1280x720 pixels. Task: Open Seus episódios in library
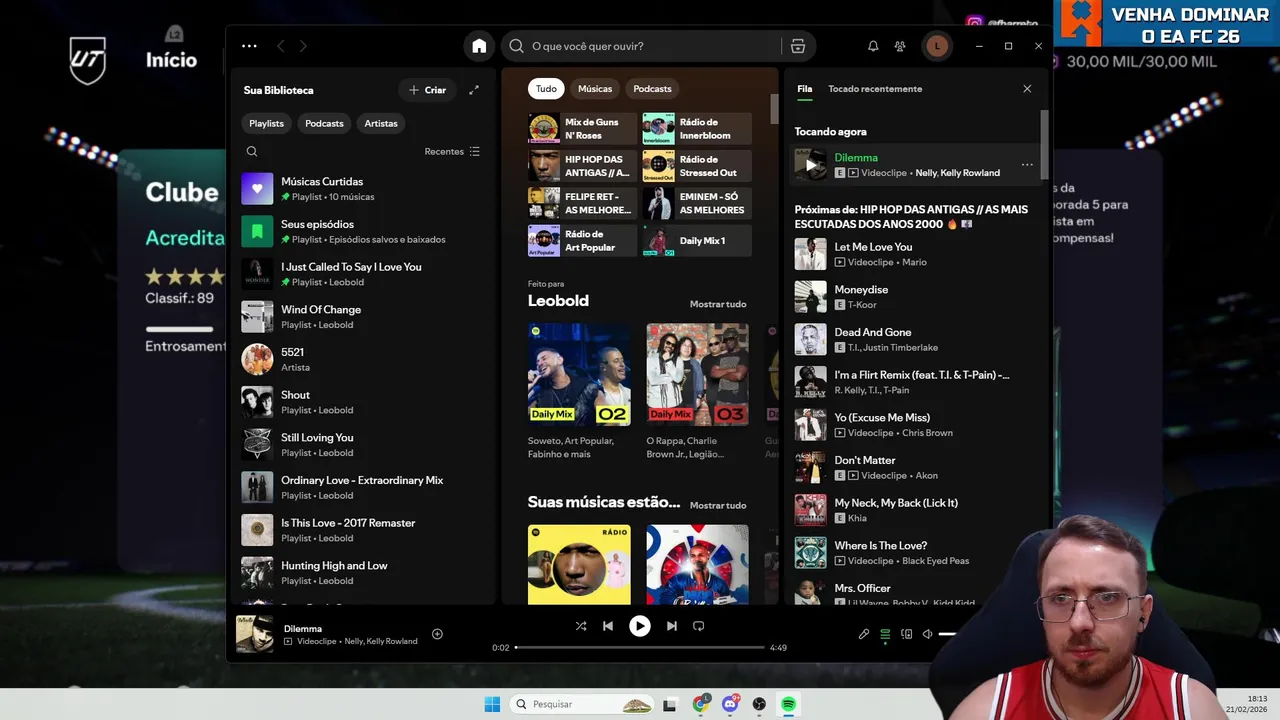pos(363,231)
